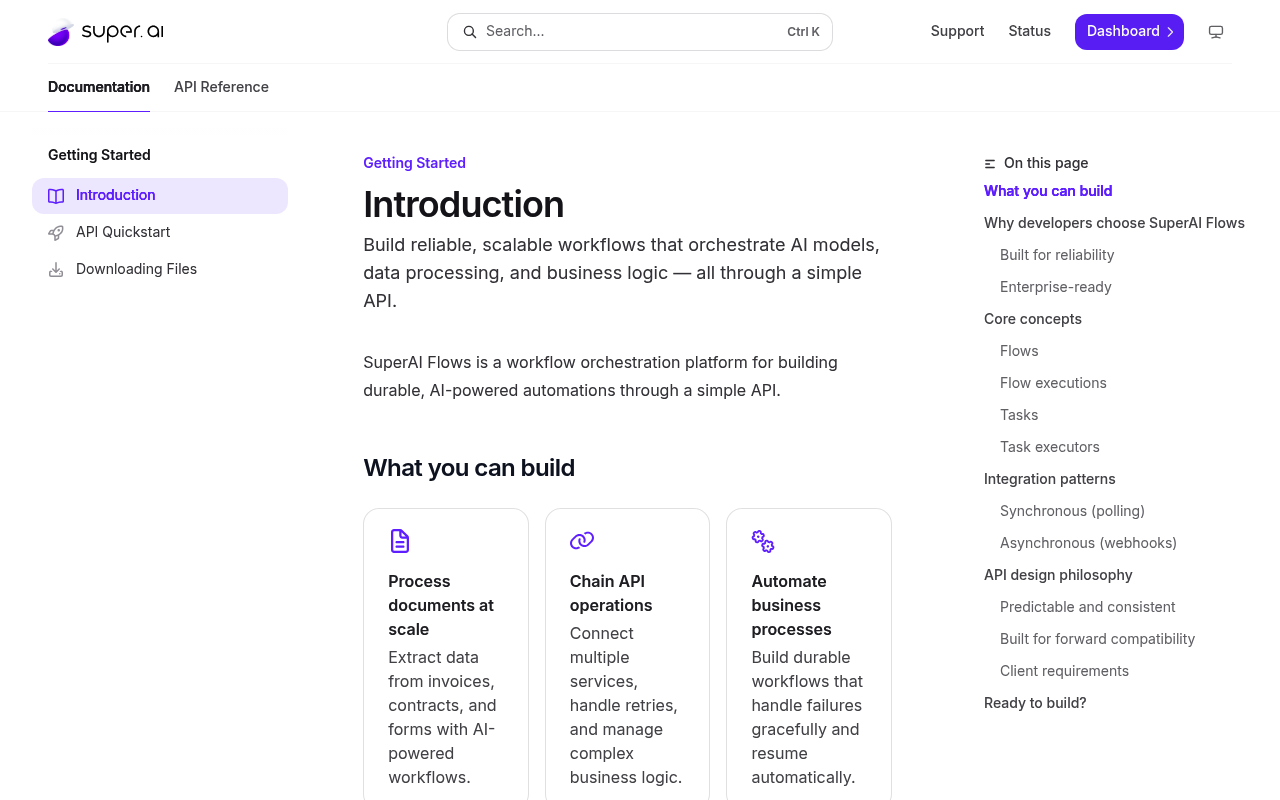Click the gears icon on Automate business card
This screenshot has height=800, width=1280.
763,541
